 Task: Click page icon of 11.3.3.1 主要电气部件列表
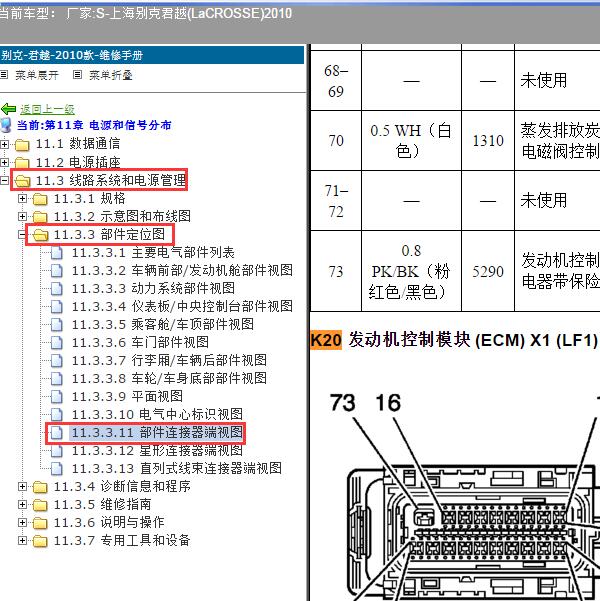[x=57, y=253]
